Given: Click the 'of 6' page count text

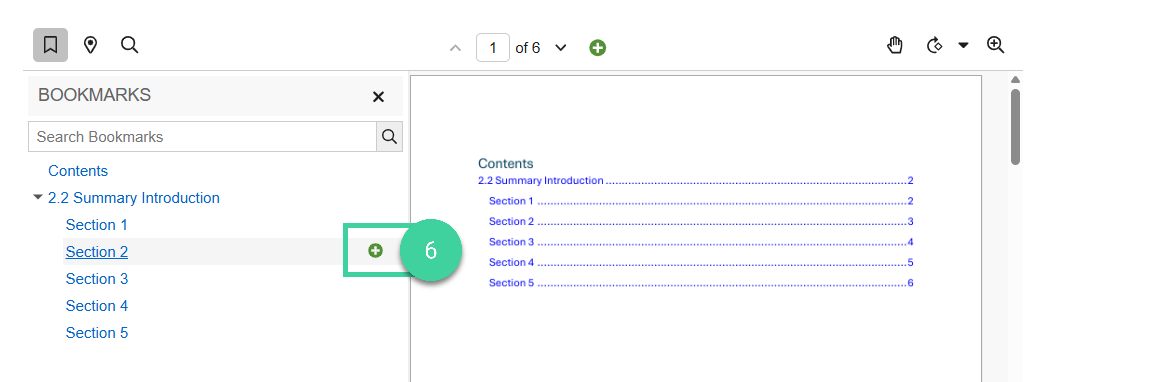Looking at the screenshot, I should click(x=528, y=48).
